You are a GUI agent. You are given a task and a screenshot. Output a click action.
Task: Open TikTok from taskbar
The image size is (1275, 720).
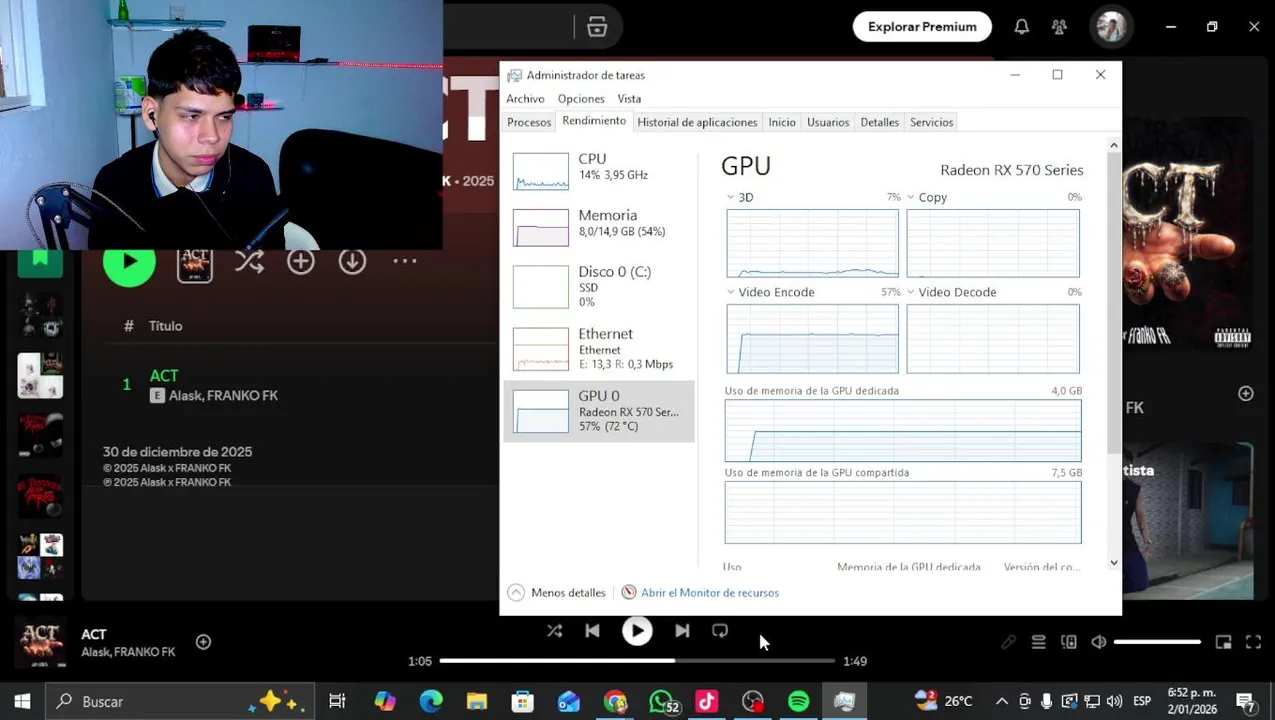point(707,702)
